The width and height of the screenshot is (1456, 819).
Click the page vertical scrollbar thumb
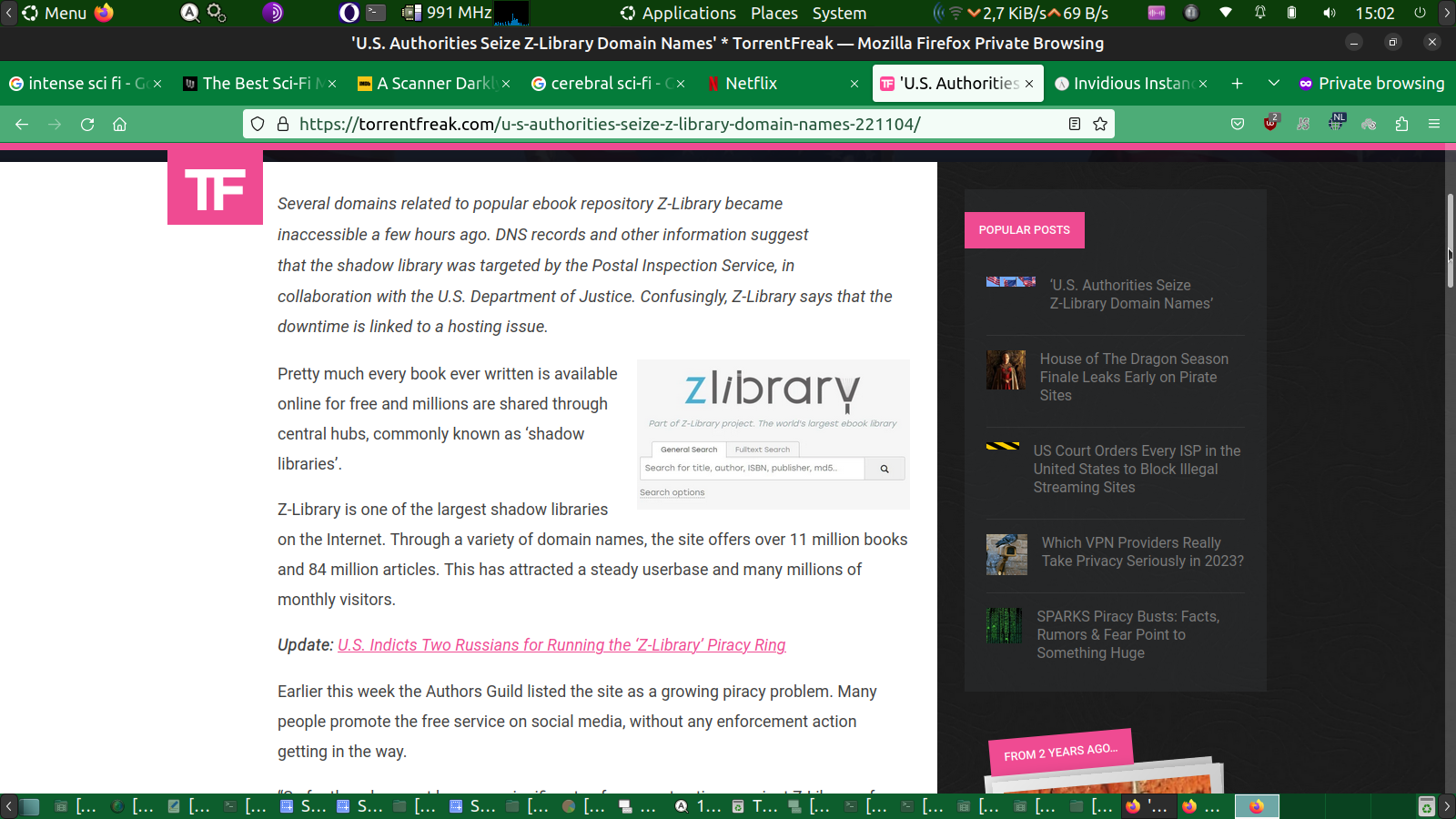(x=1450, y=241)
